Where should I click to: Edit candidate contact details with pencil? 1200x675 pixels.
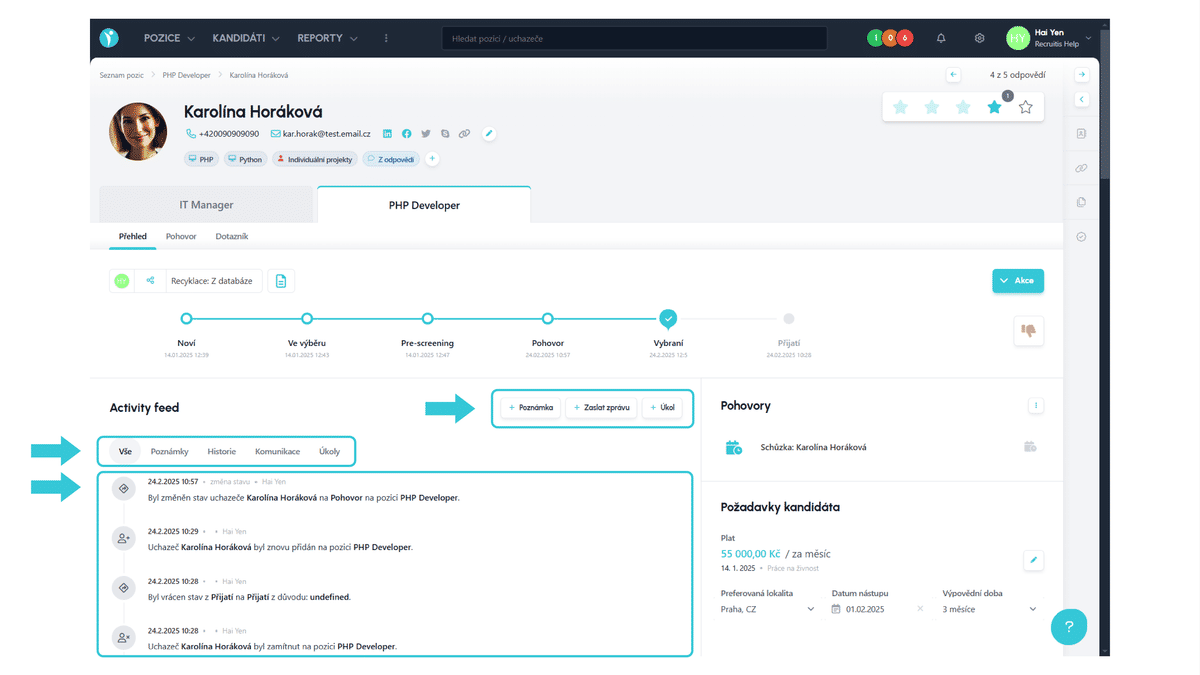pos(489,133)
